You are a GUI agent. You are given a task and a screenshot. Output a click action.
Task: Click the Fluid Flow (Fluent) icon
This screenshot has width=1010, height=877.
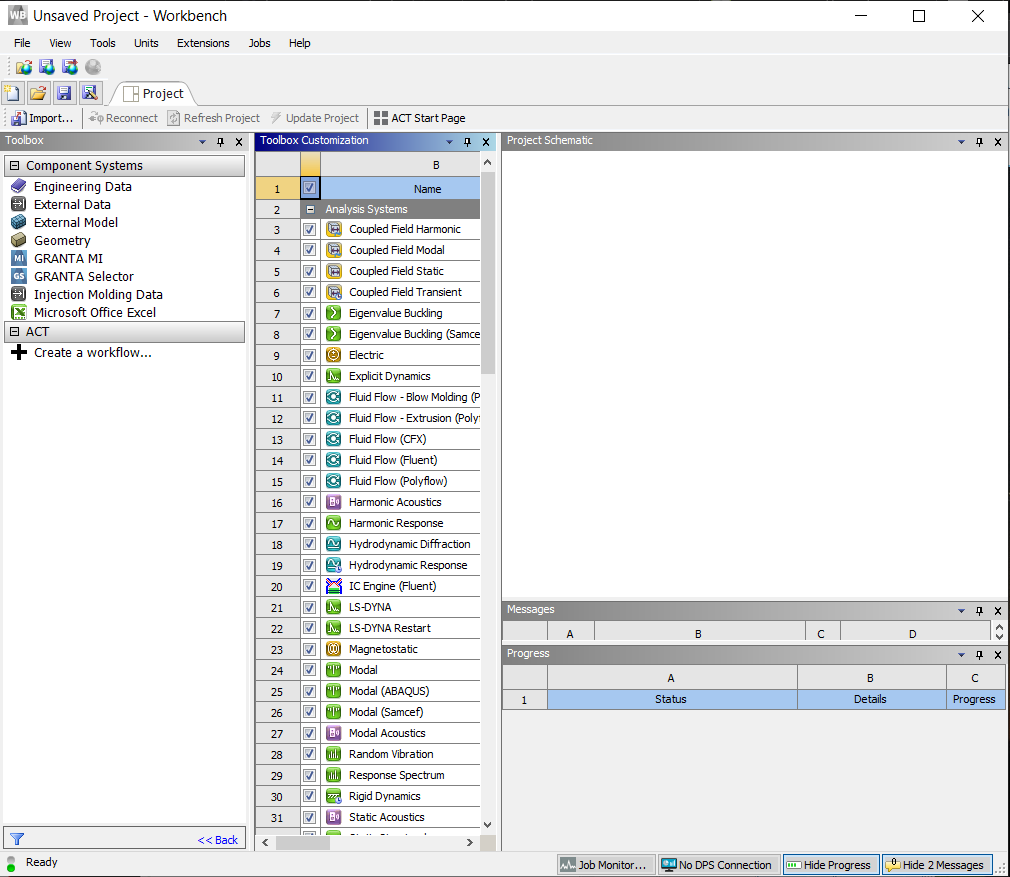click(334, 460)
